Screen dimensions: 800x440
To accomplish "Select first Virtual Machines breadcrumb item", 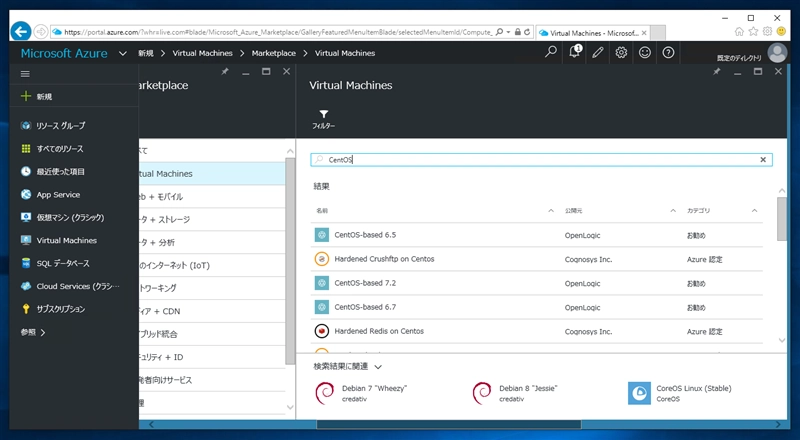I will coord(203,53).
